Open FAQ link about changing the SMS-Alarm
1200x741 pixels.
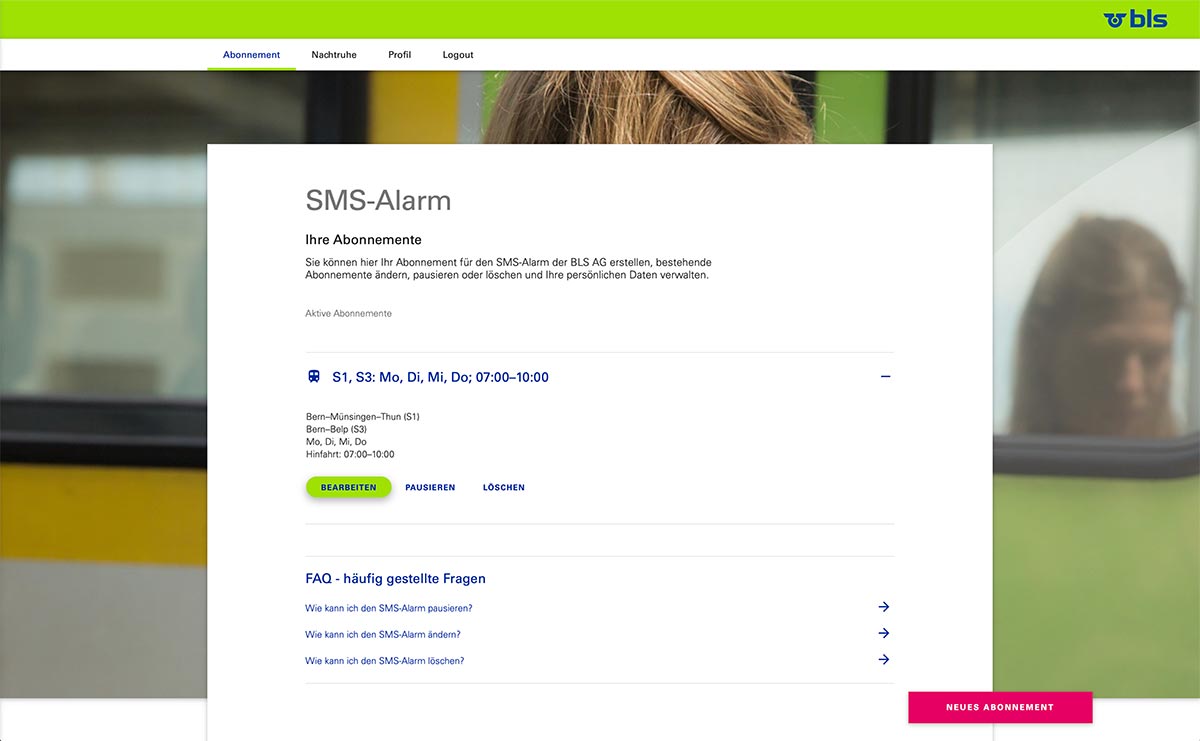[382, 635]
